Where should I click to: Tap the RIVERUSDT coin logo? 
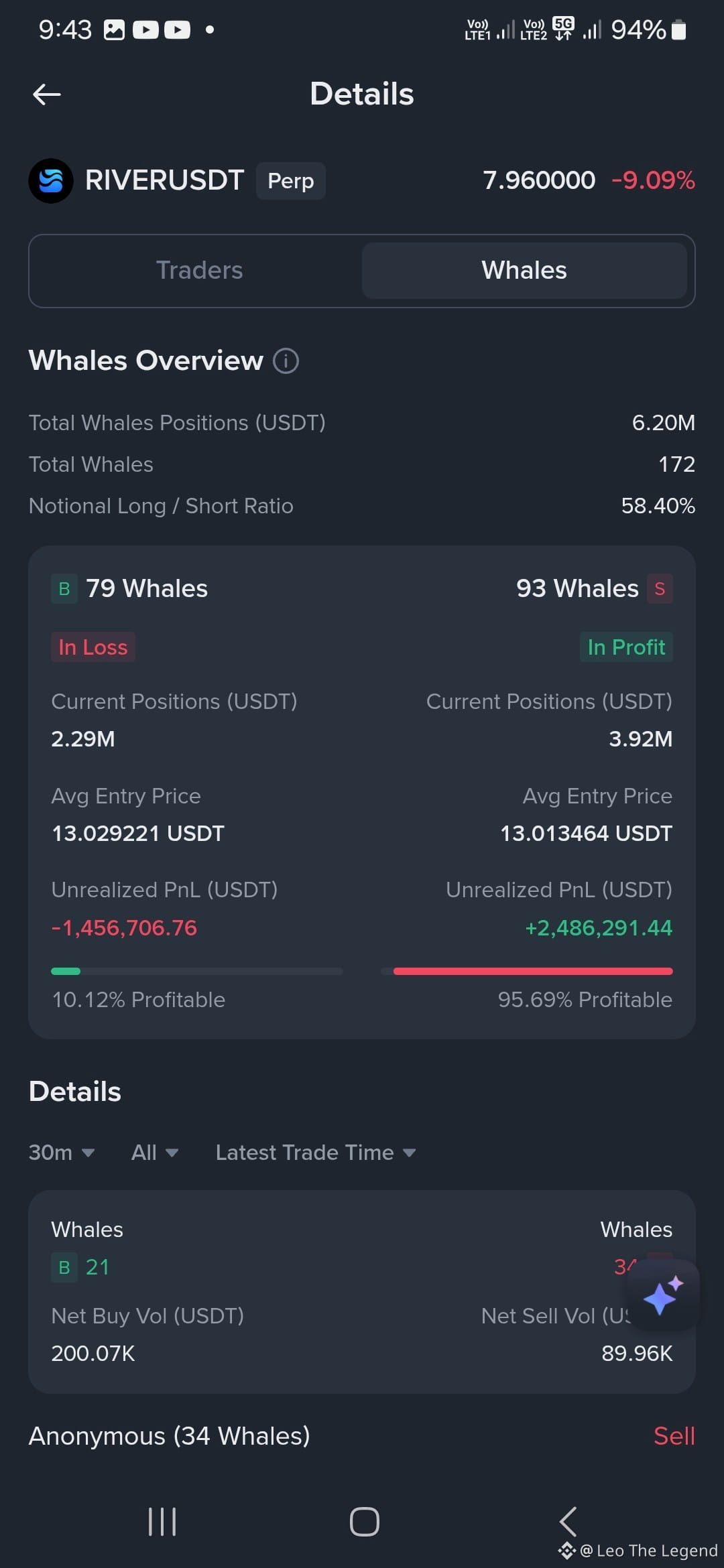(51, 180)
